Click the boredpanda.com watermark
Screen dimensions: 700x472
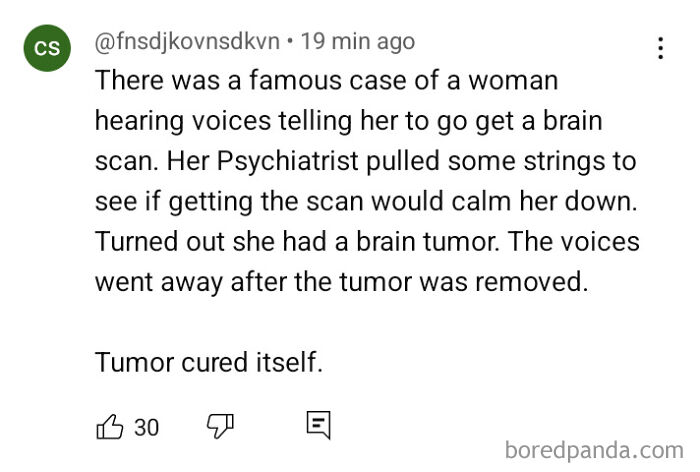pyautogui.click(x=594, y=450)
